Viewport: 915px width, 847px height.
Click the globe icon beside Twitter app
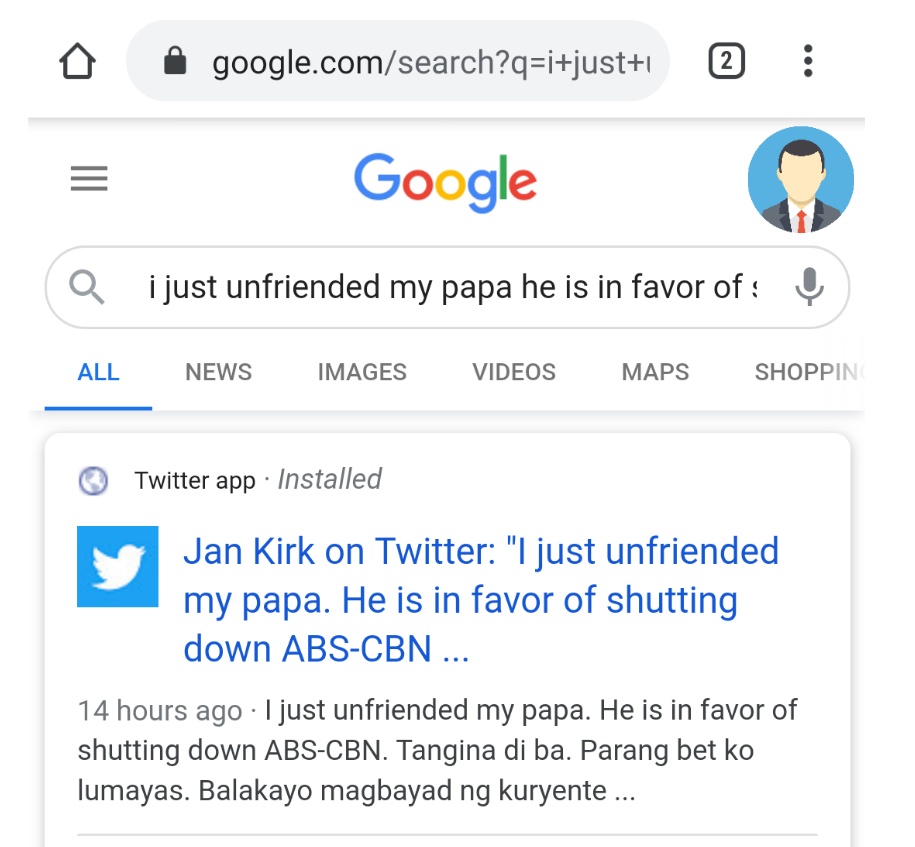pyautogui.click(x=93, y=481)
